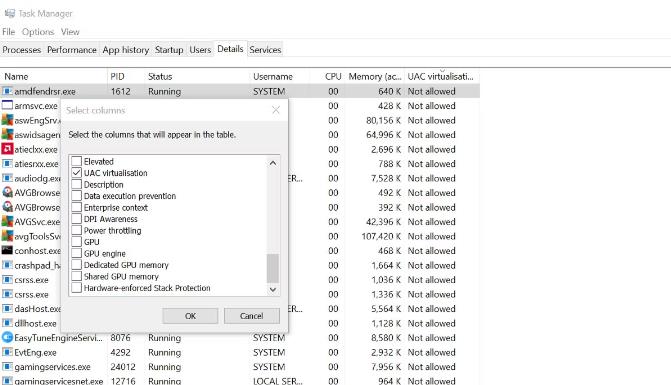
Task: Select the atieclxx.exe red AMD icon
Action: pyautogui.click(x=7, y=149)
